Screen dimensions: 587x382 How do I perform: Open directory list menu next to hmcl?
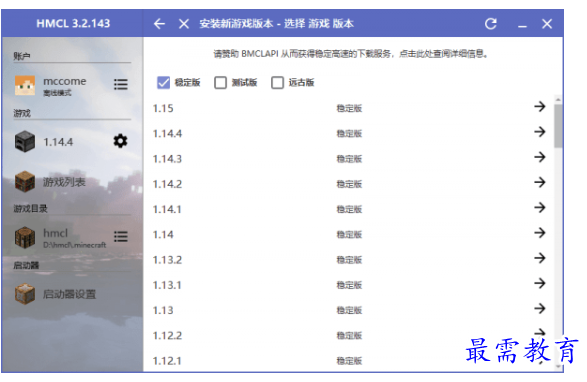tap(121, 236)
